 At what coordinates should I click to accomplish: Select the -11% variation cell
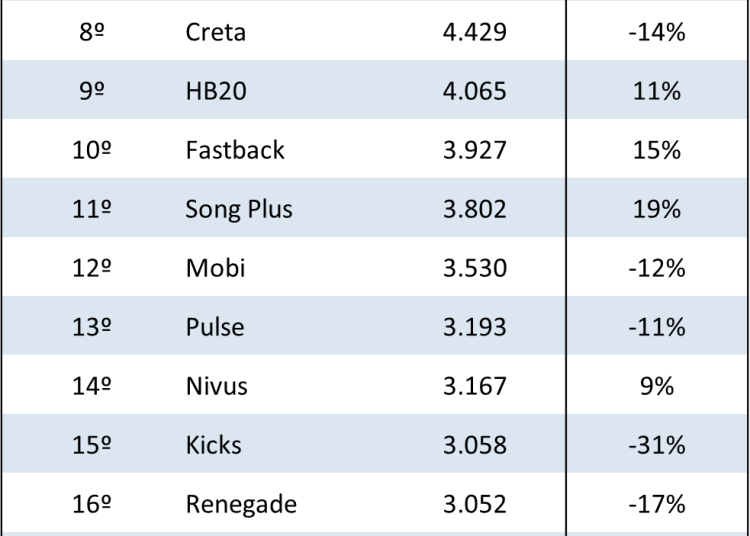657,326
